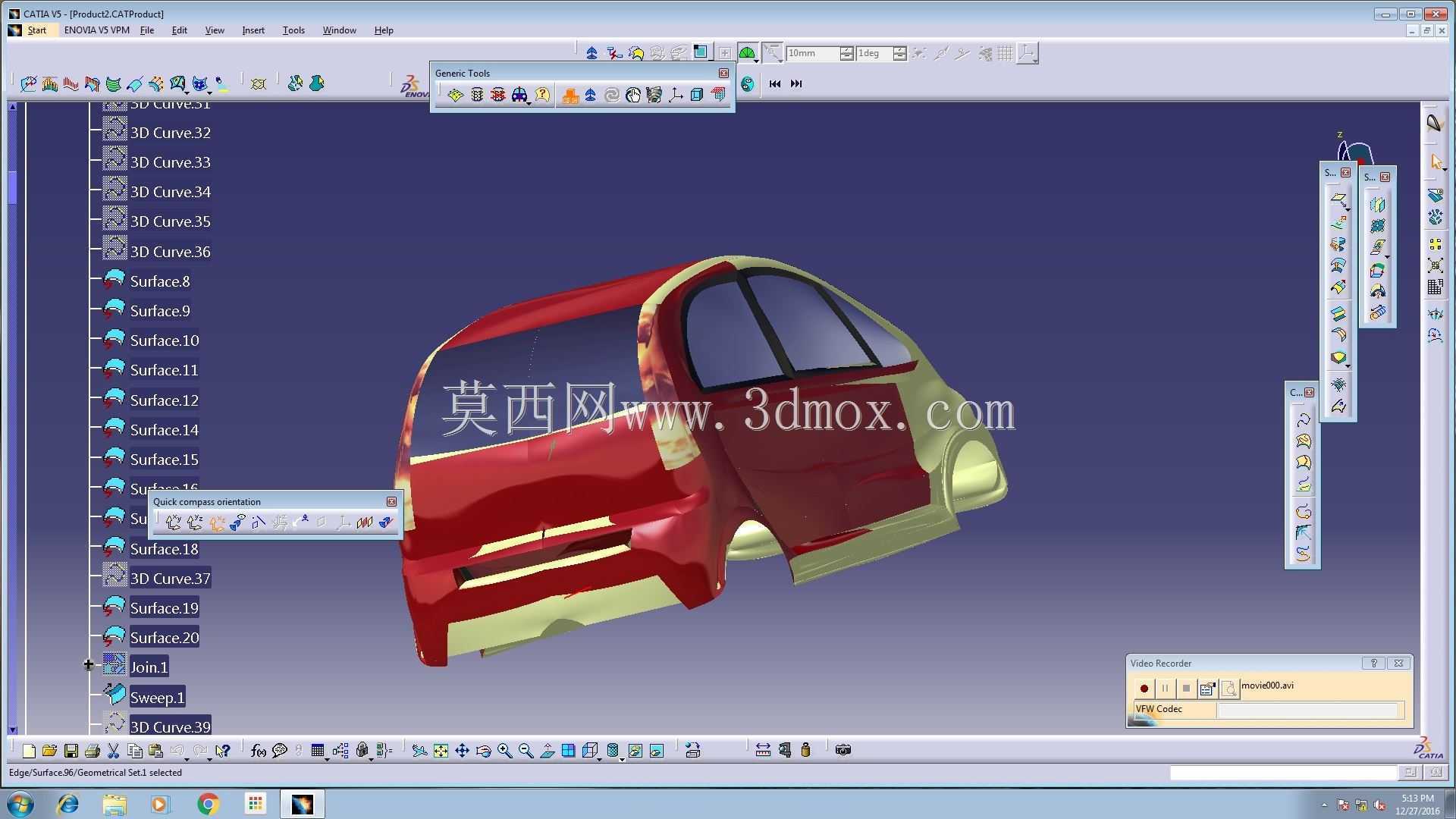Open Internet Explorer from the taskbar
Image resolution: width=1456 pixels, height=819 pixels.
coord(68,804)
